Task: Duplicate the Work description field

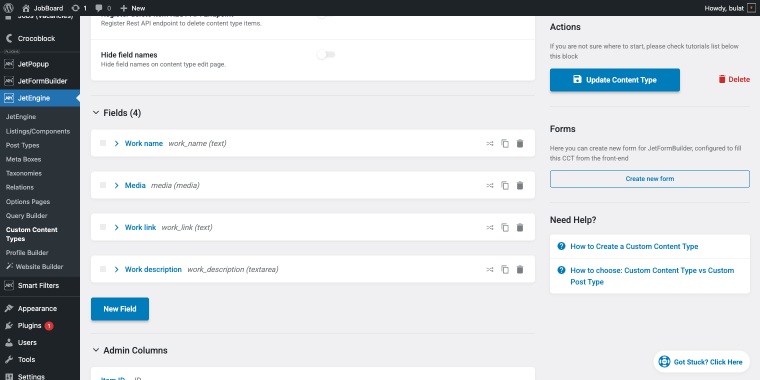Action: pyautogui.click(x=505, y=269)
